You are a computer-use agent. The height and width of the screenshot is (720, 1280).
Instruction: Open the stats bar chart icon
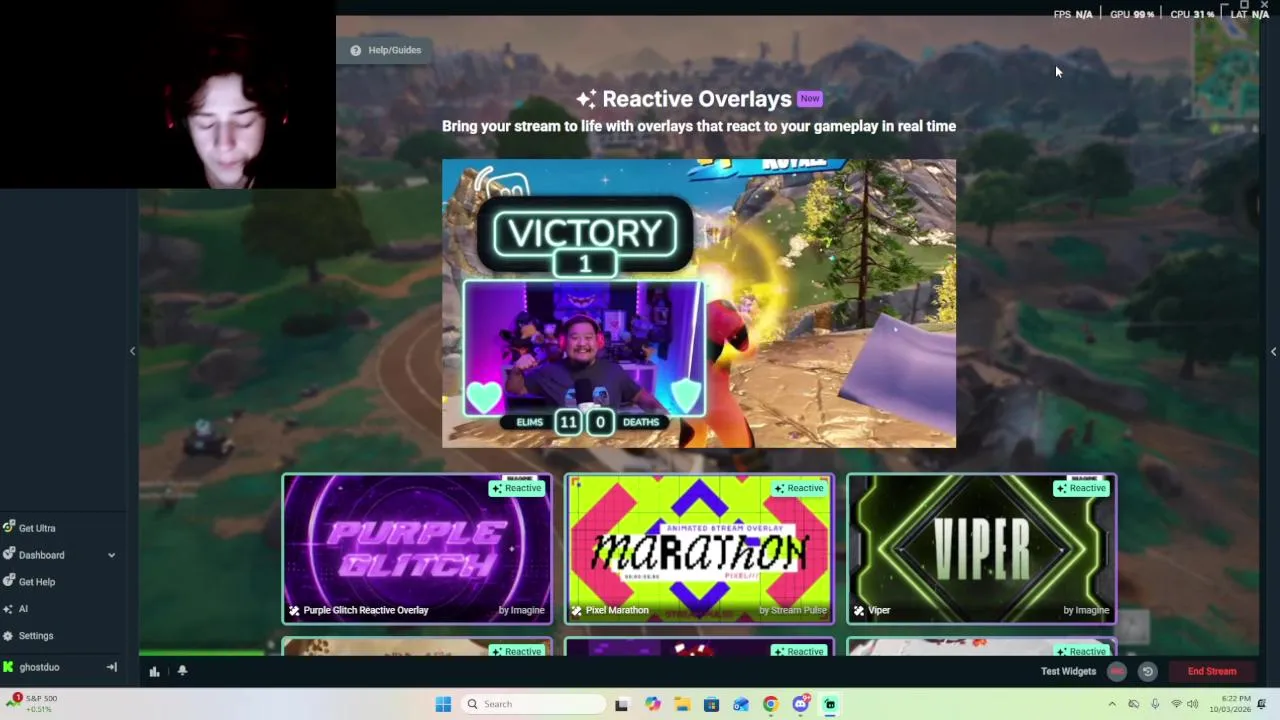coord(154,671)
